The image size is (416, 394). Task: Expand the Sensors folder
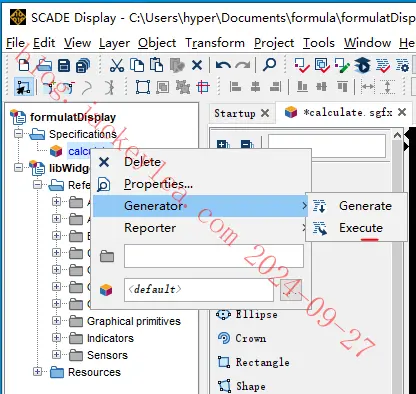56,354
